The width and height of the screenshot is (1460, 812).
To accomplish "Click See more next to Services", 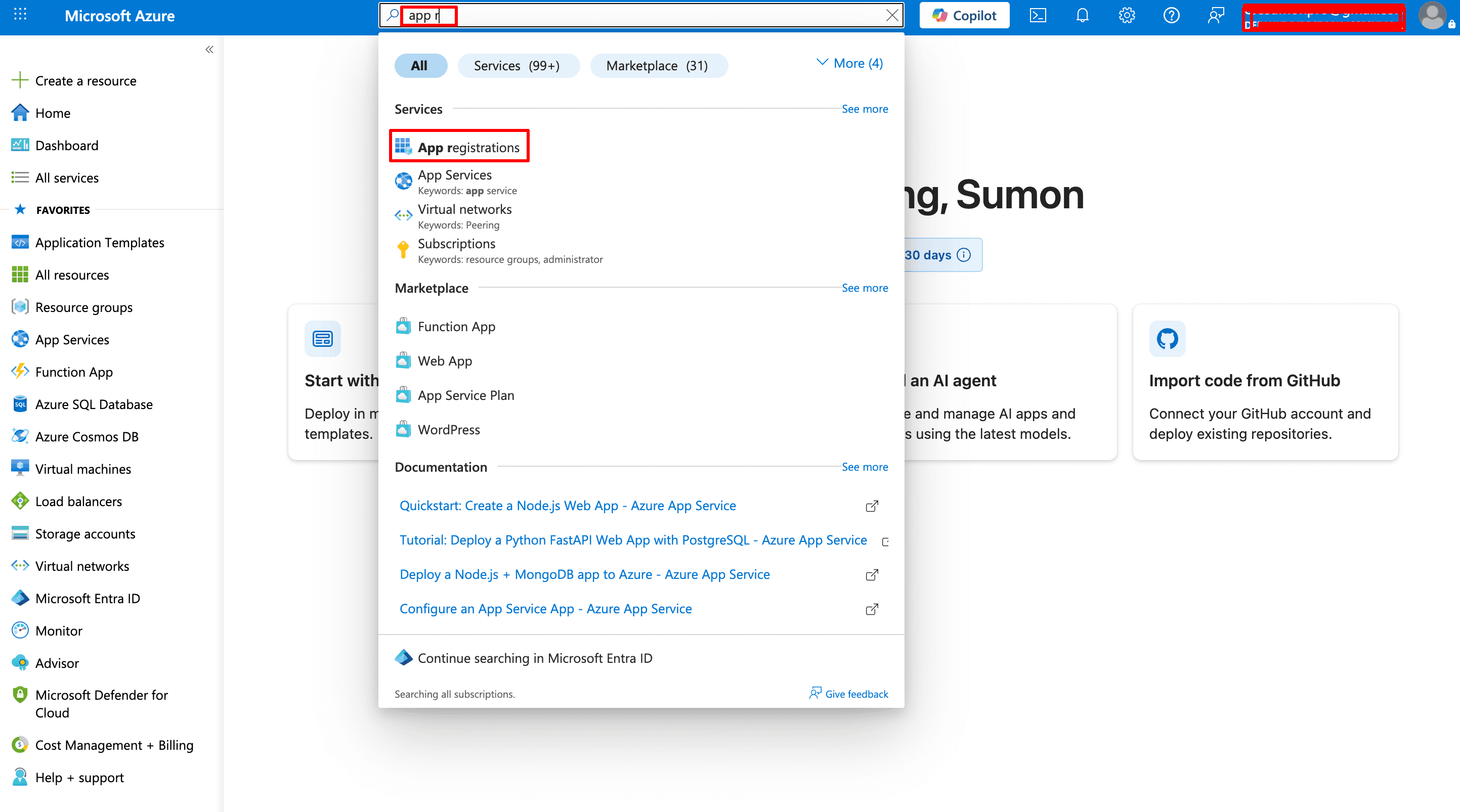I will click(865, 108).
